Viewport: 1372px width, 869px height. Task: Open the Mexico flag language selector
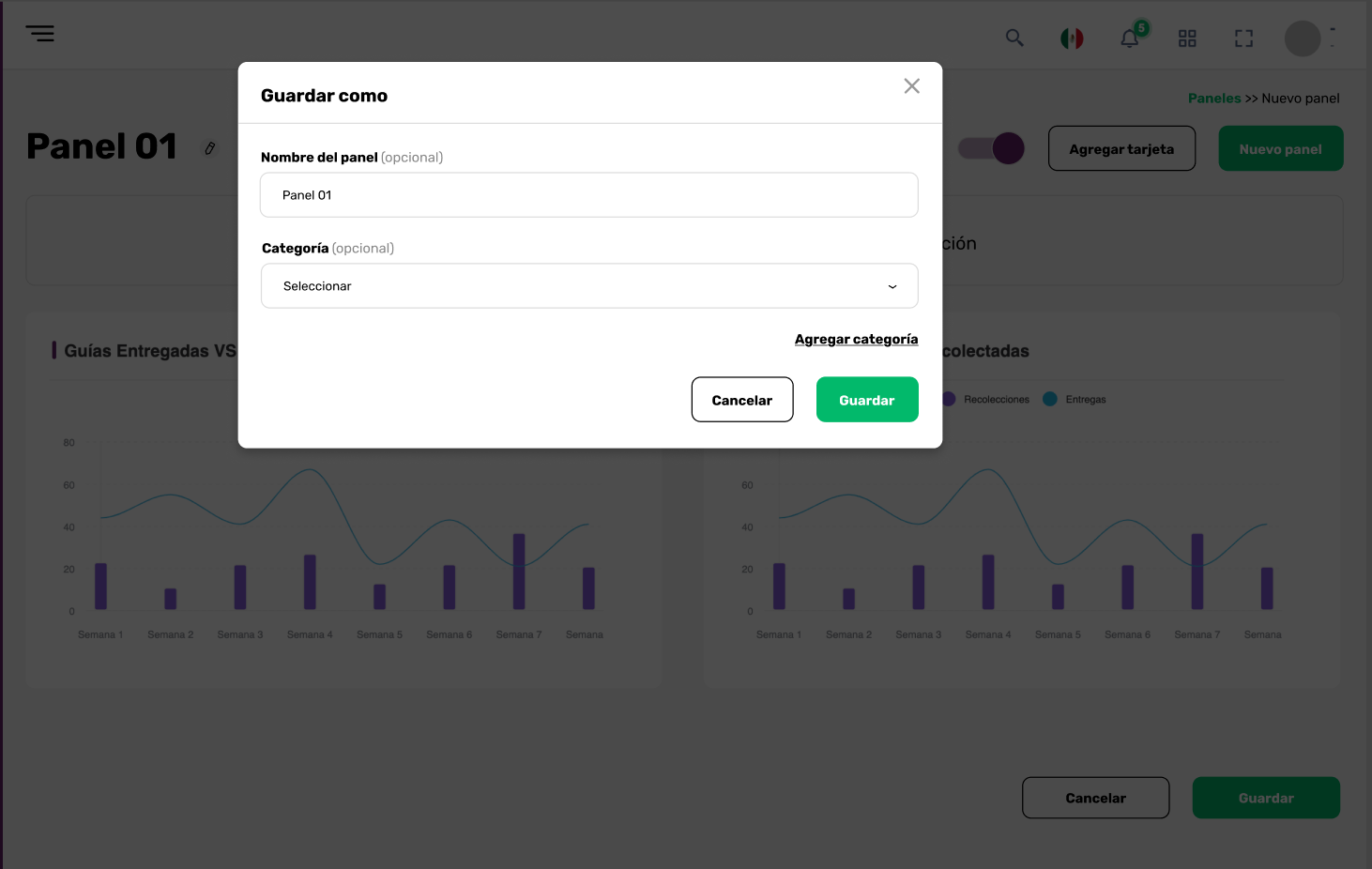(x=1072, y=38)
